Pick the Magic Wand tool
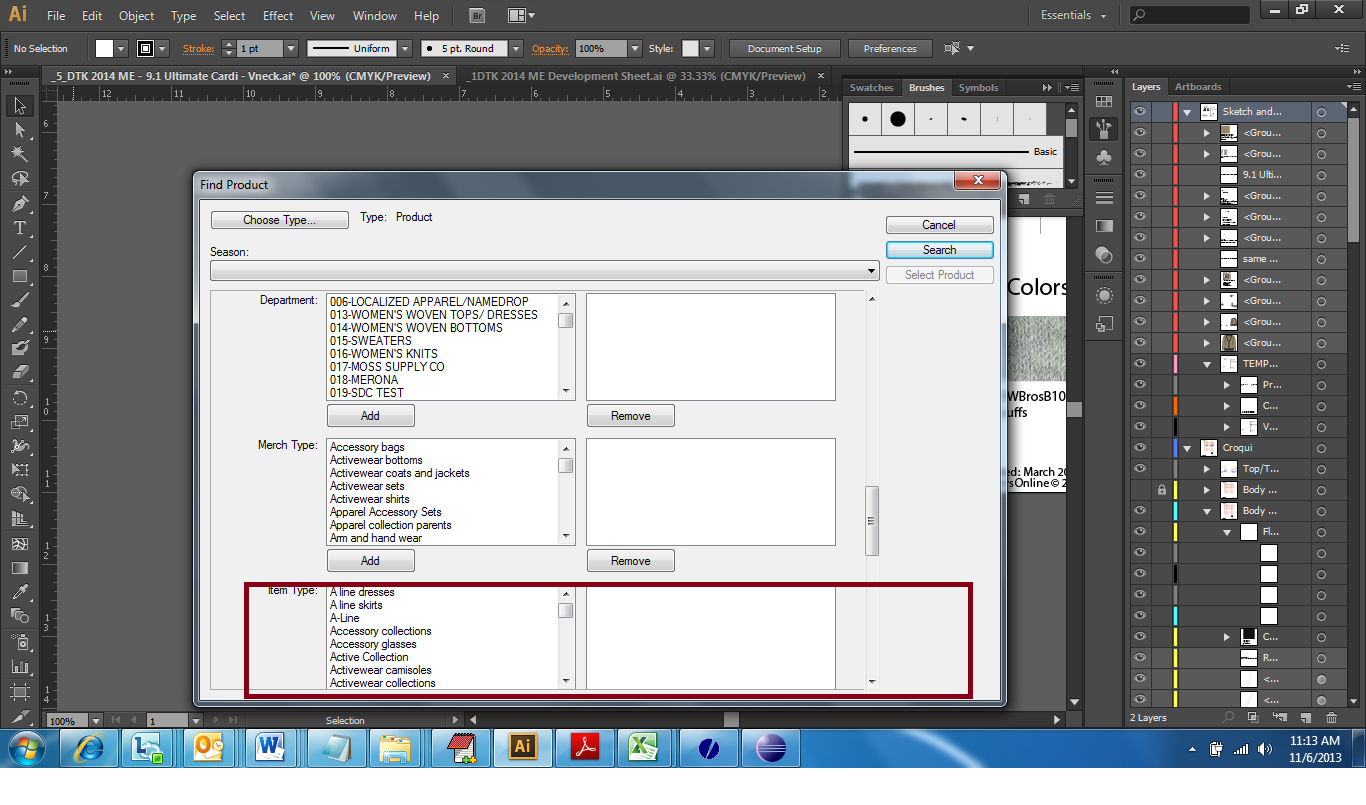The width and height of the screenshot is (1366, 805). [x=19, y=154]
